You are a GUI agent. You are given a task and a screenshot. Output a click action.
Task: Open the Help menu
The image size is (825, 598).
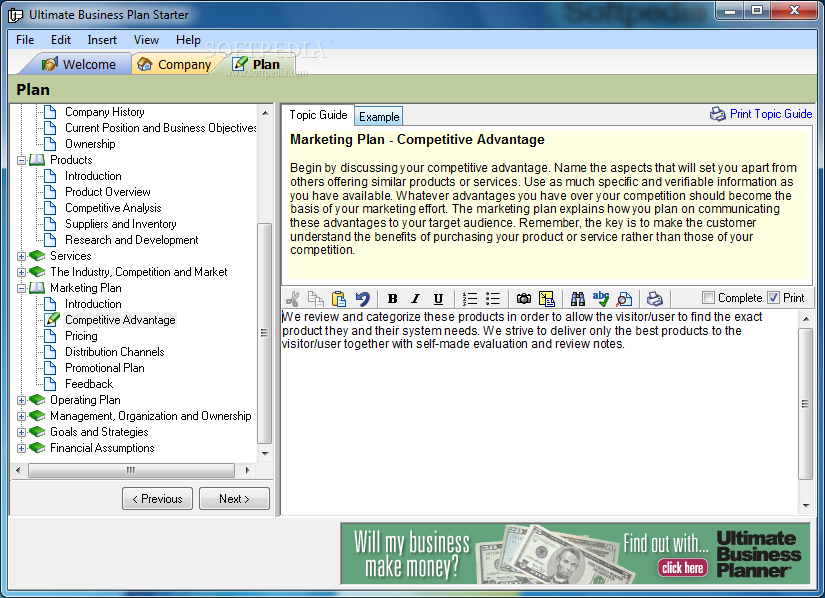coord(188,40)
